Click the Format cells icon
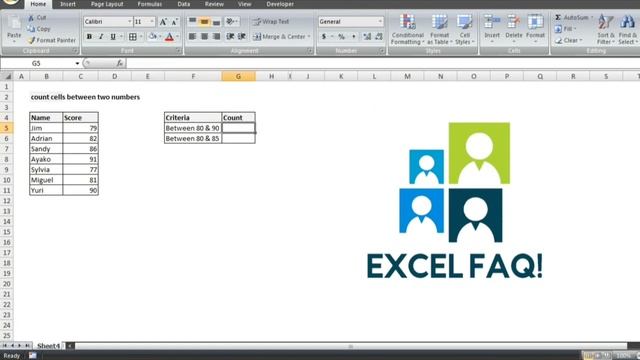This screenshot has height=360, width=640. [x=535, y=21]
